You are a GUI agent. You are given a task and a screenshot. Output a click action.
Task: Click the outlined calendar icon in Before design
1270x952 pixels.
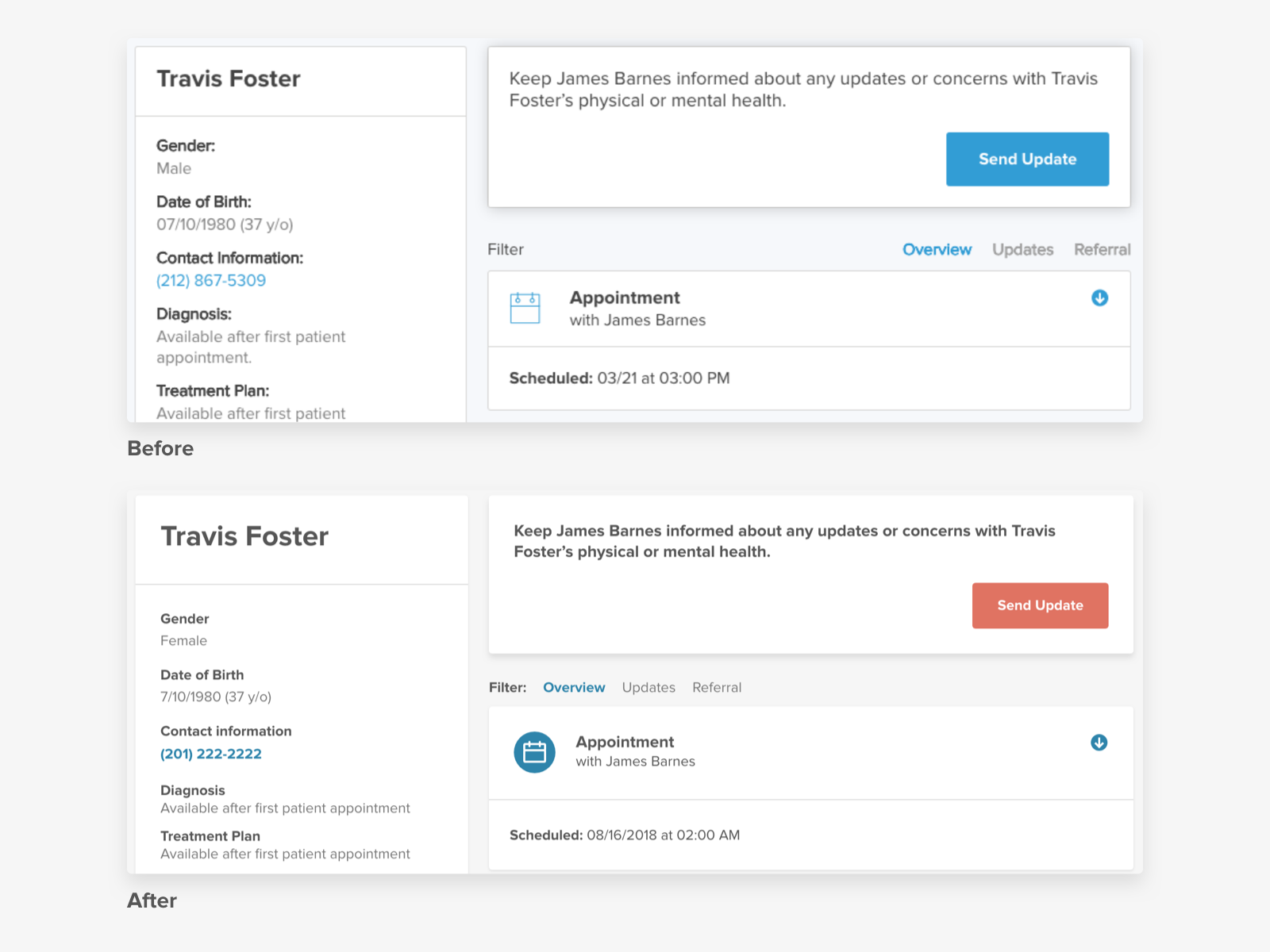tap(525, 308)
